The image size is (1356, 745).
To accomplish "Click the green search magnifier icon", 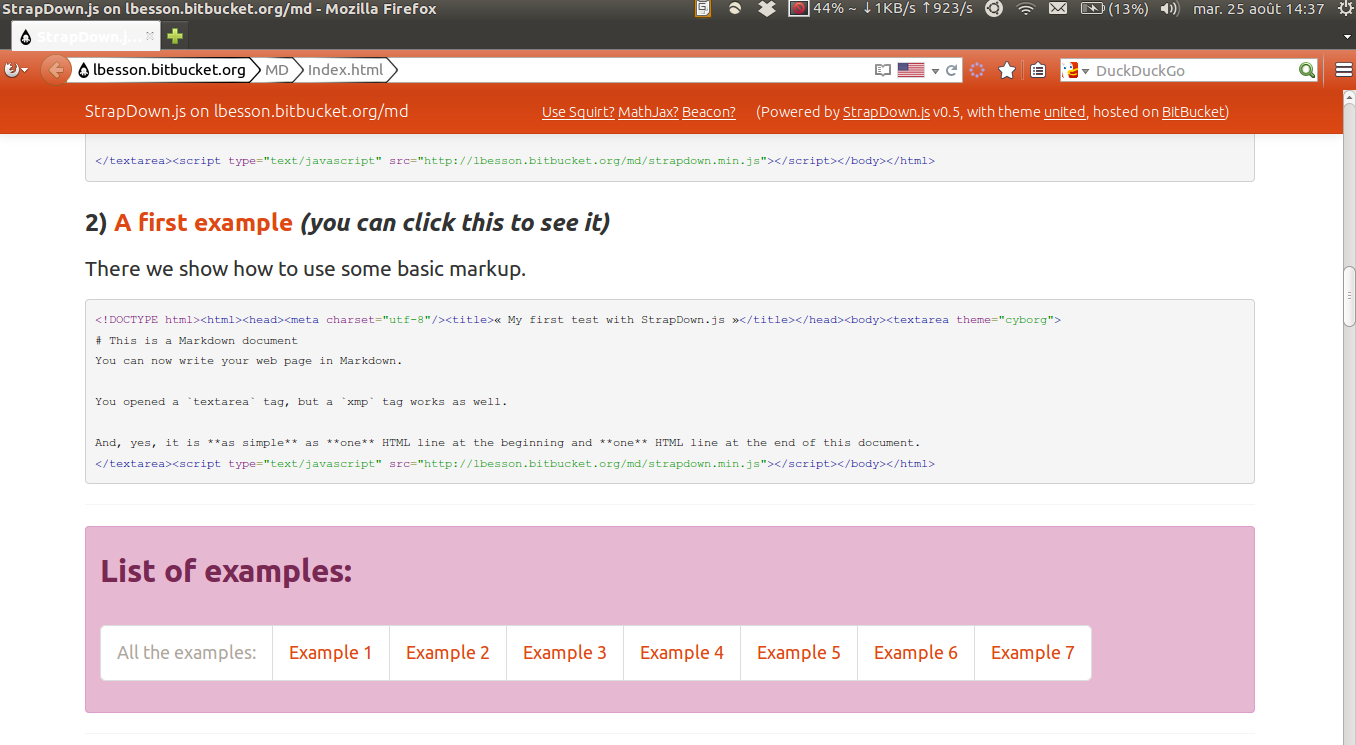I will pyautogui.click(x=1306, y=70).
